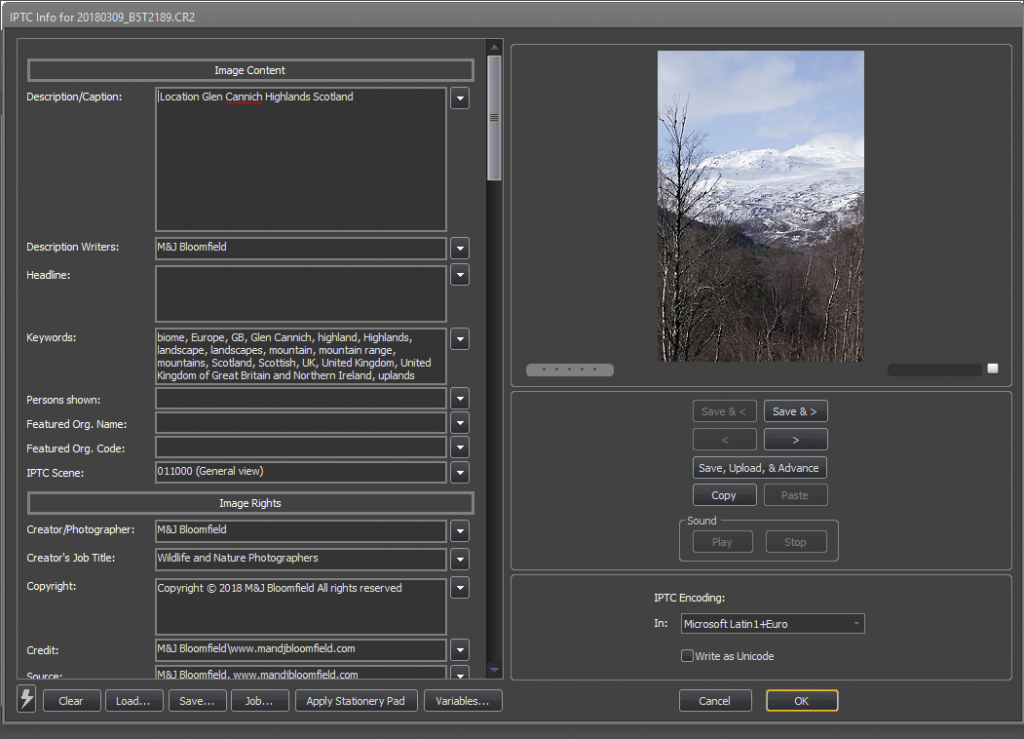This screenshot has height=739, width=1024.
Task: Open the Keywords dropdown arrow
Action: tap(460, 339)
